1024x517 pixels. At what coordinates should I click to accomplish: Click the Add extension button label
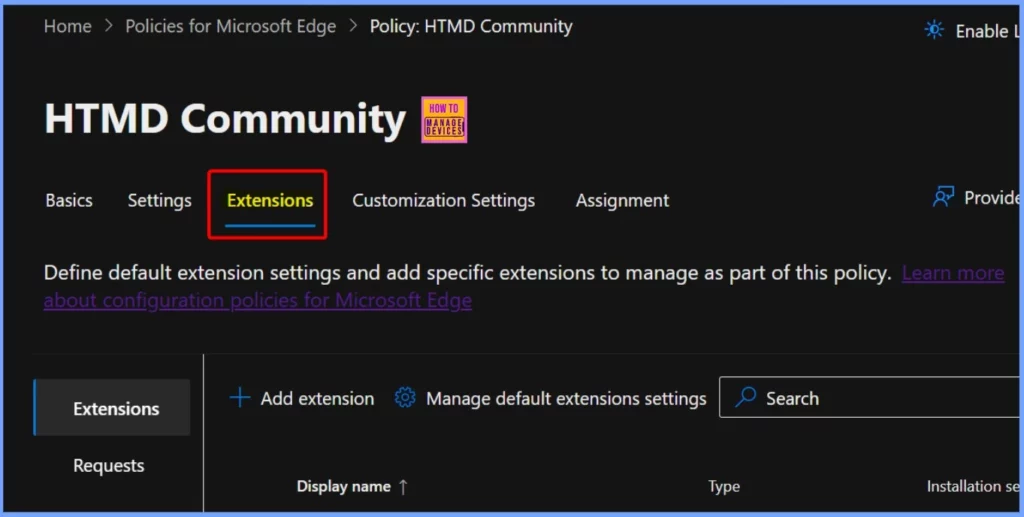click(317, 398)
